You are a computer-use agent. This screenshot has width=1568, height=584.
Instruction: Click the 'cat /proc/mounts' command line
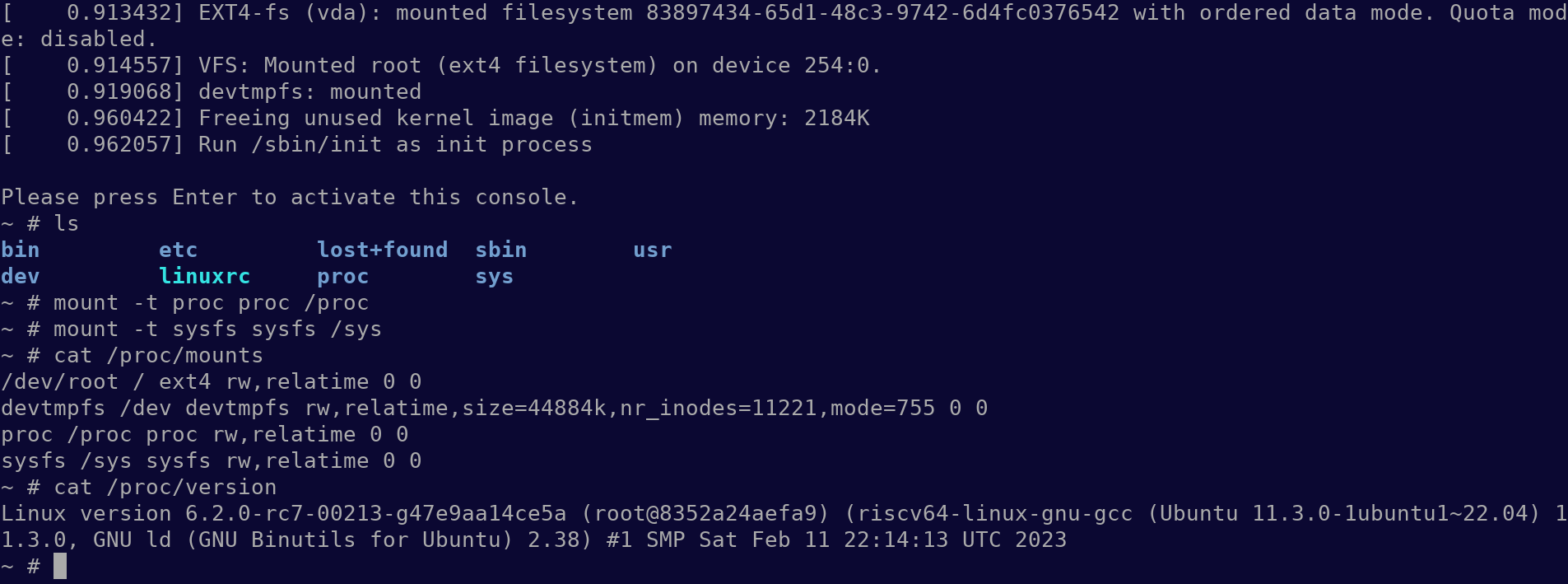pos(158,355)
